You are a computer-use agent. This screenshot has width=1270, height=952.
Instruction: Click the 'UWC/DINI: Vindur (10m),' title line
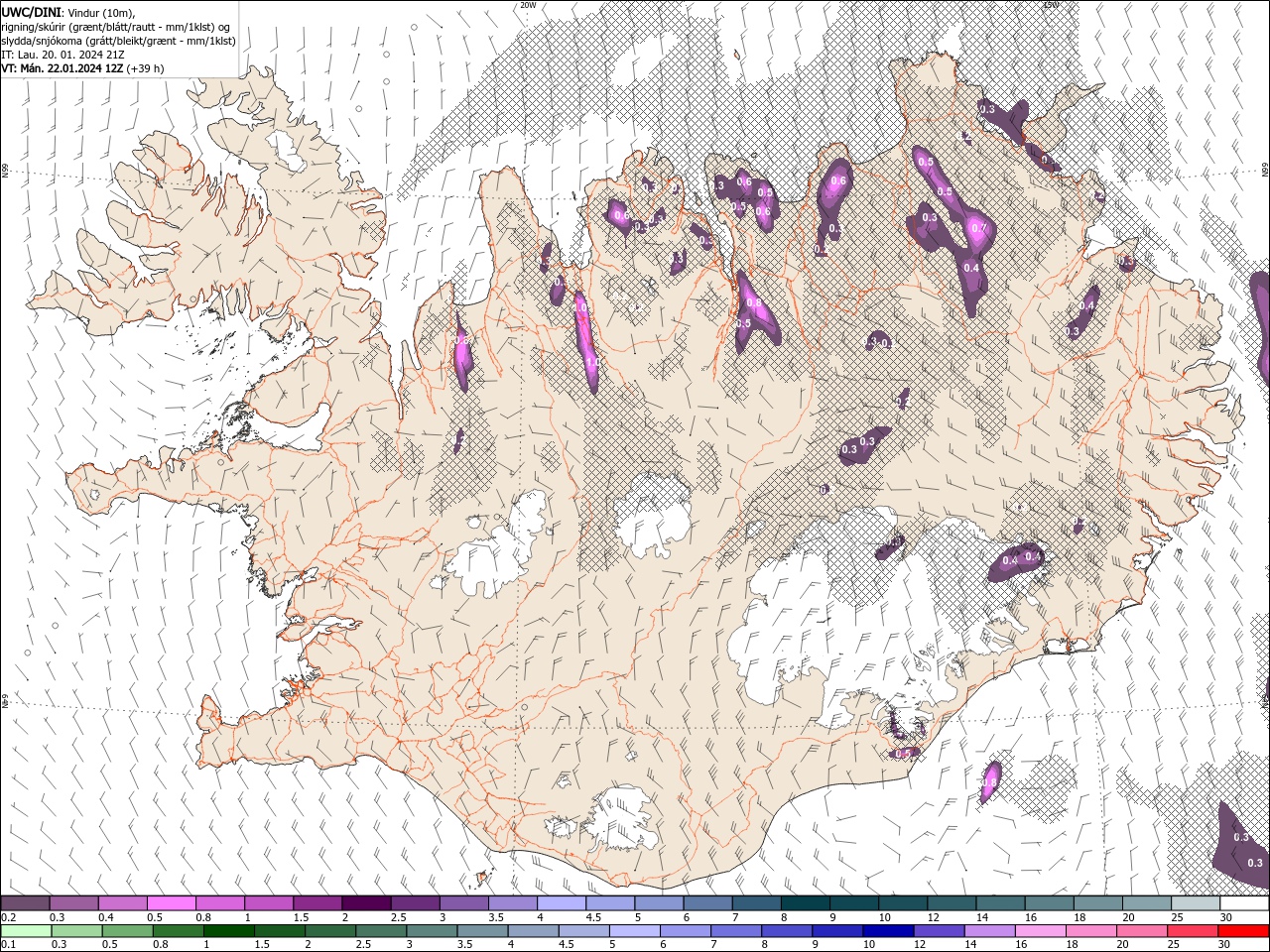[x=67, y=12]
